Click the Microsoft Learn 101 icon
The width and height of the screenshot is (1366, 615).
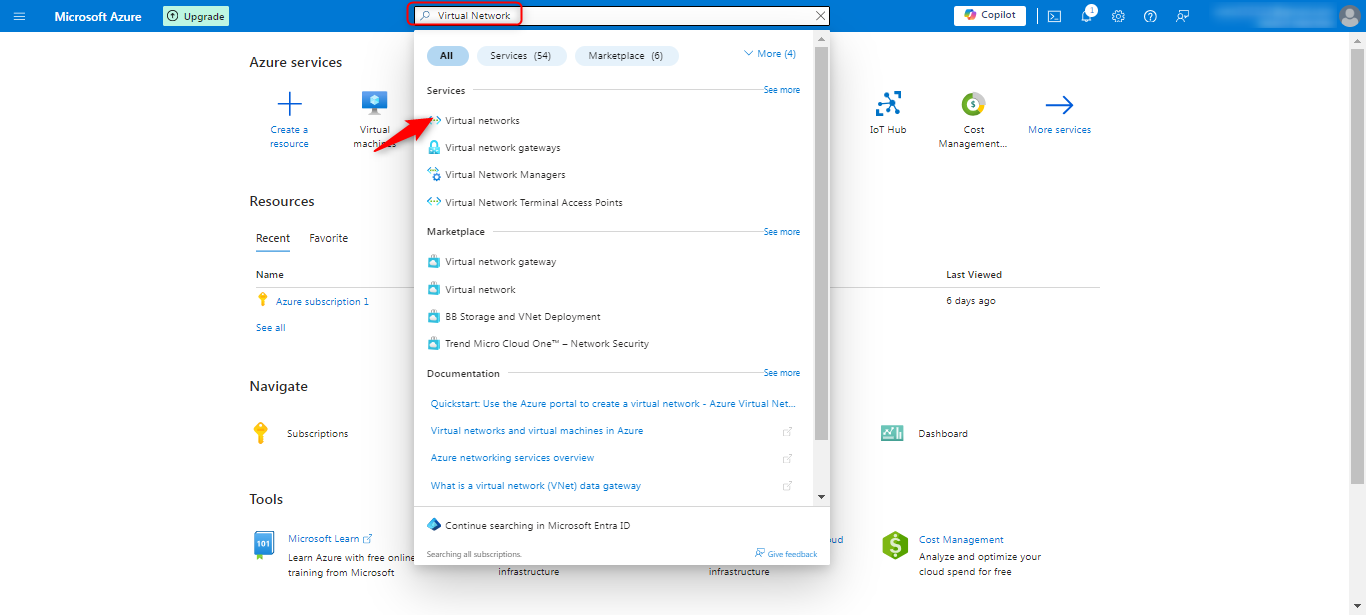tap(263, 544)
